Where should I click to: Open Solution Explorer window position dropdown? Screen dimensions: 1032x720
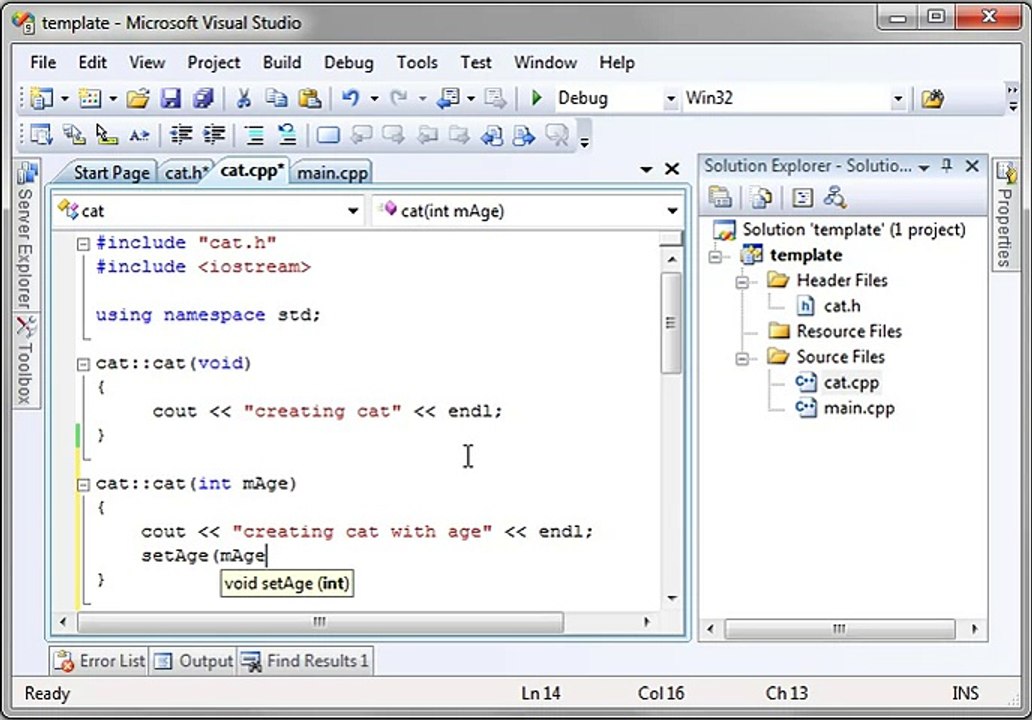(x=924, y=168)
